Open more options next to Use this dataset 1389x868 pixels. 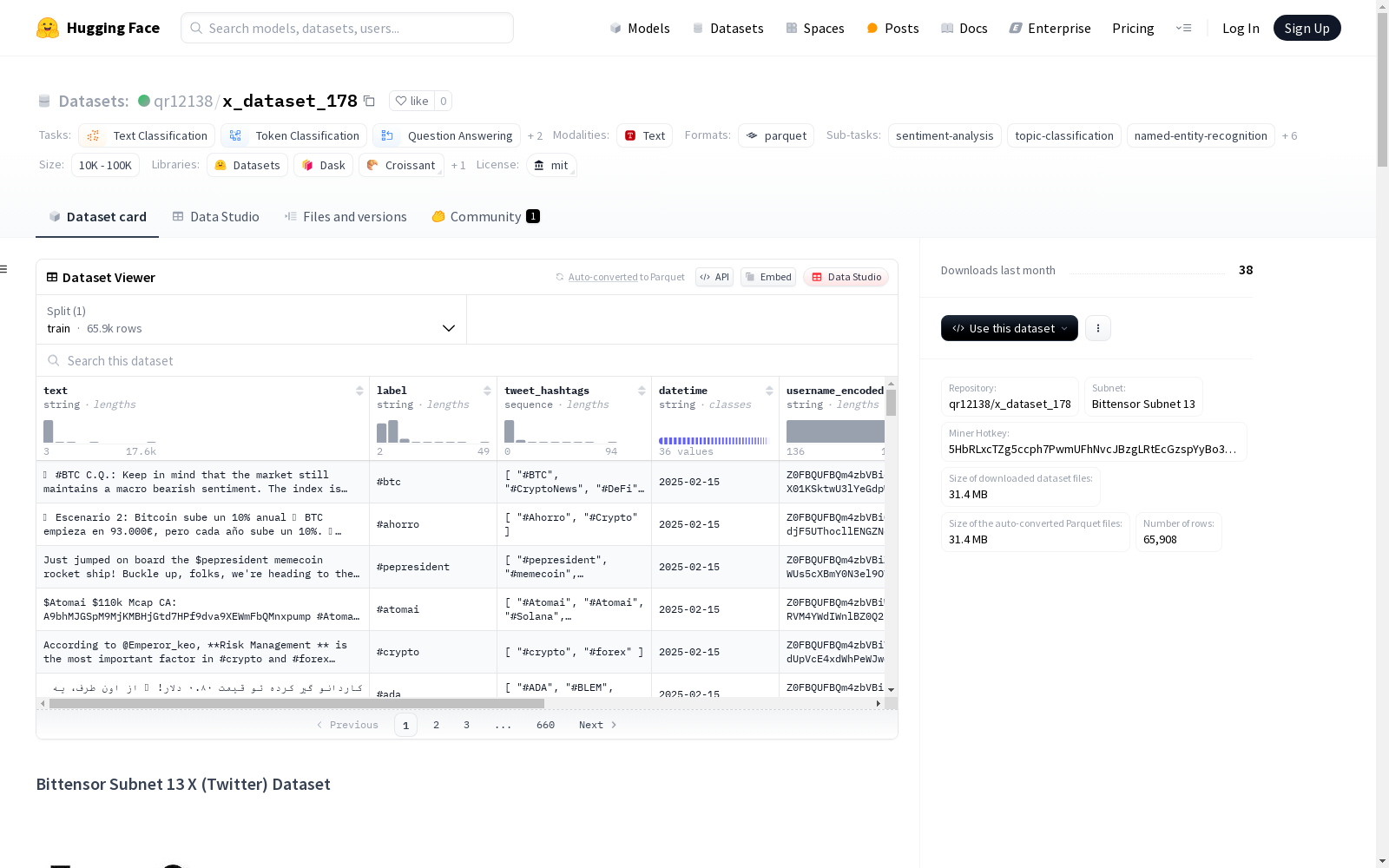[x=1098, y=328]
